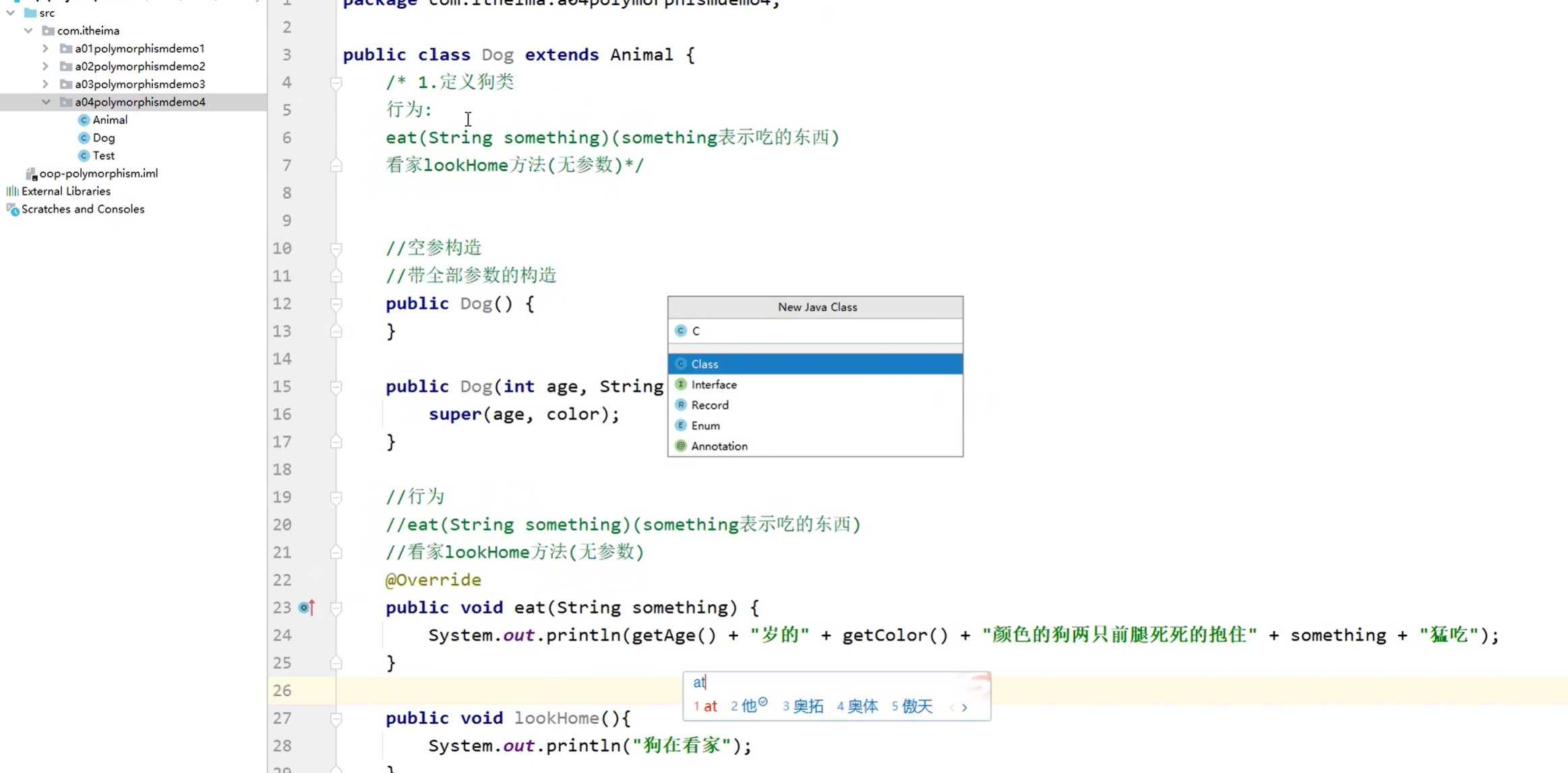
Task: Pick IME candidate 他 in suggestion bar
Action: 748,706
